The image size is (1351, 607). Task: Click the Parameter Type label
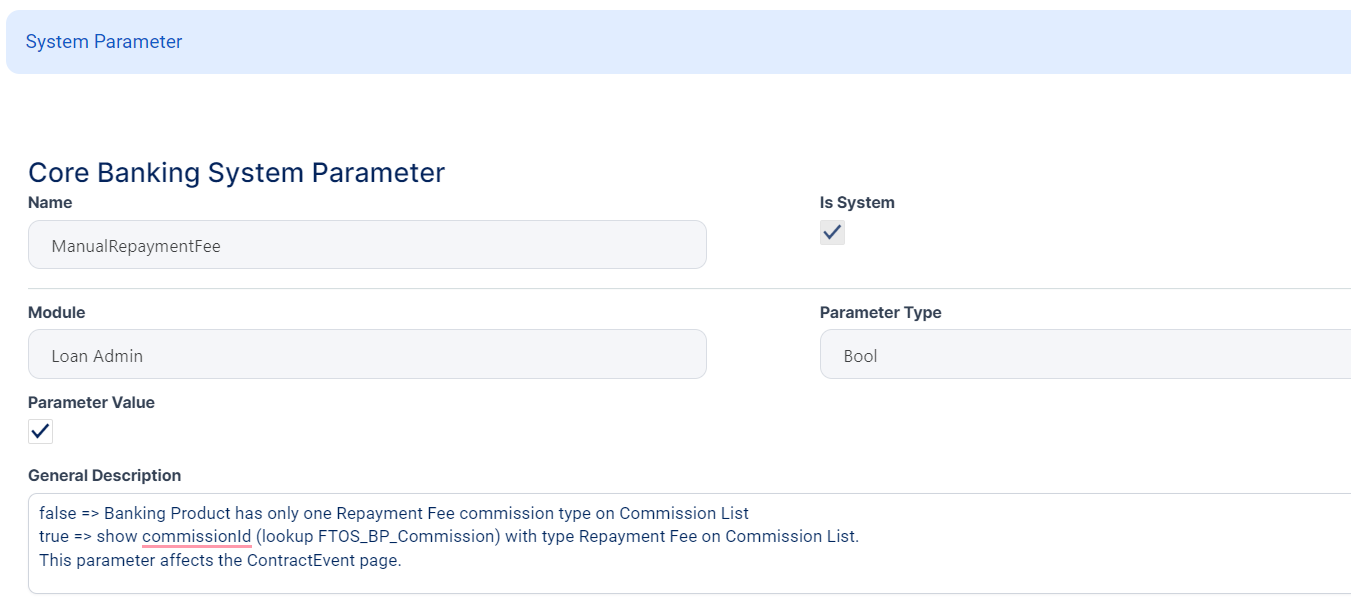click(880, 312)
